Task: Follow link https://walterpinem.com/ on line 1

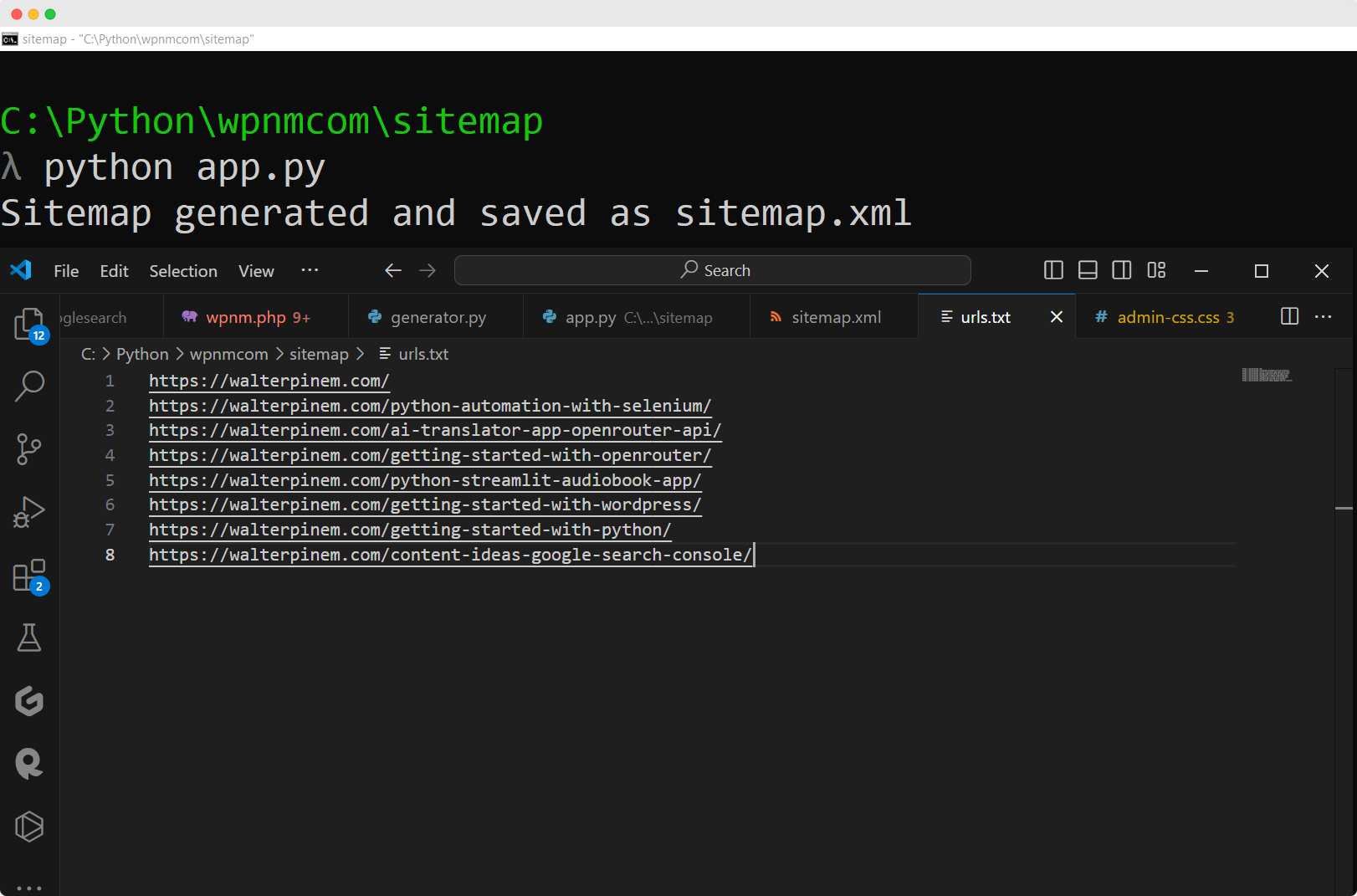Action: tap(269, 381)
